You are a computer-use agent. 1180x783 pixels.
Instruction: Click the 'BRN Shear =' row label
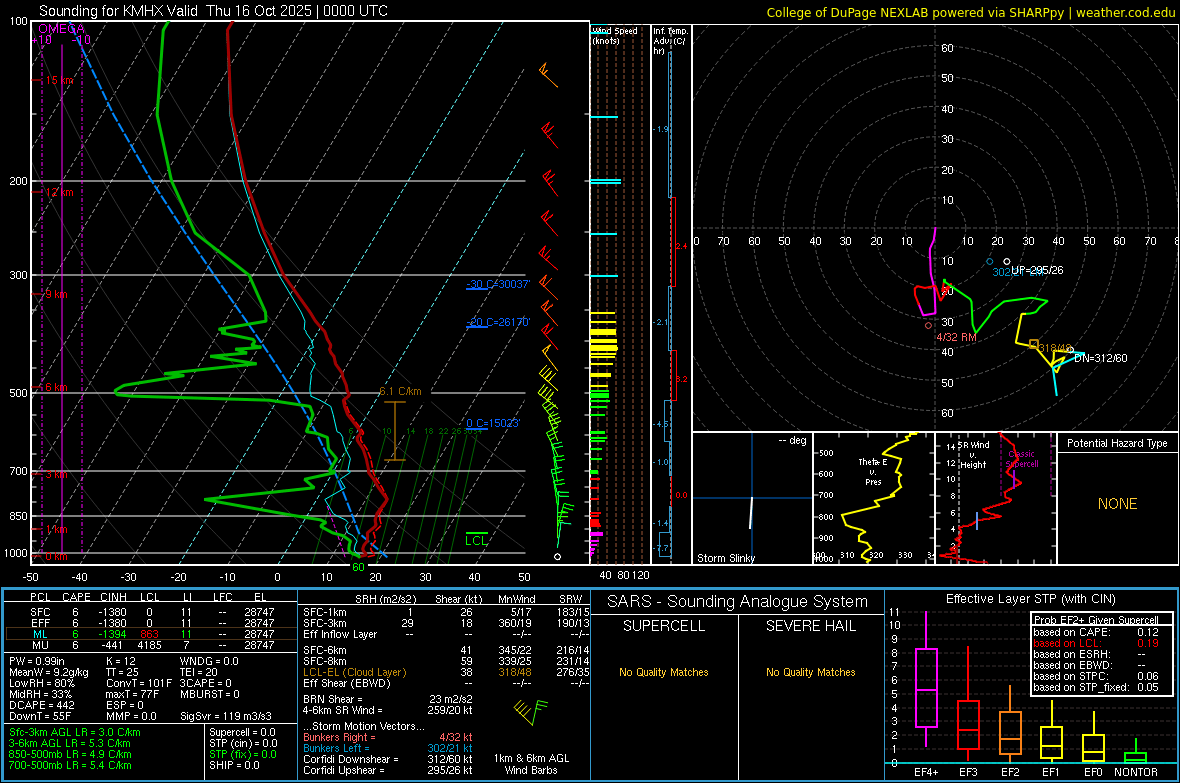tap(333, 699)
